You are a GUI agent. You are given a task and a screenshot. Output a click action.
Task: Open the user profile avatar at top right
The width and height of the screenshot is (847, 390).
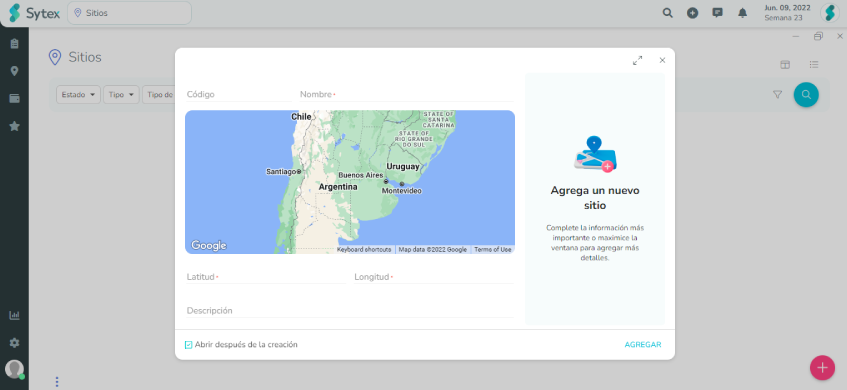(829, 13)
